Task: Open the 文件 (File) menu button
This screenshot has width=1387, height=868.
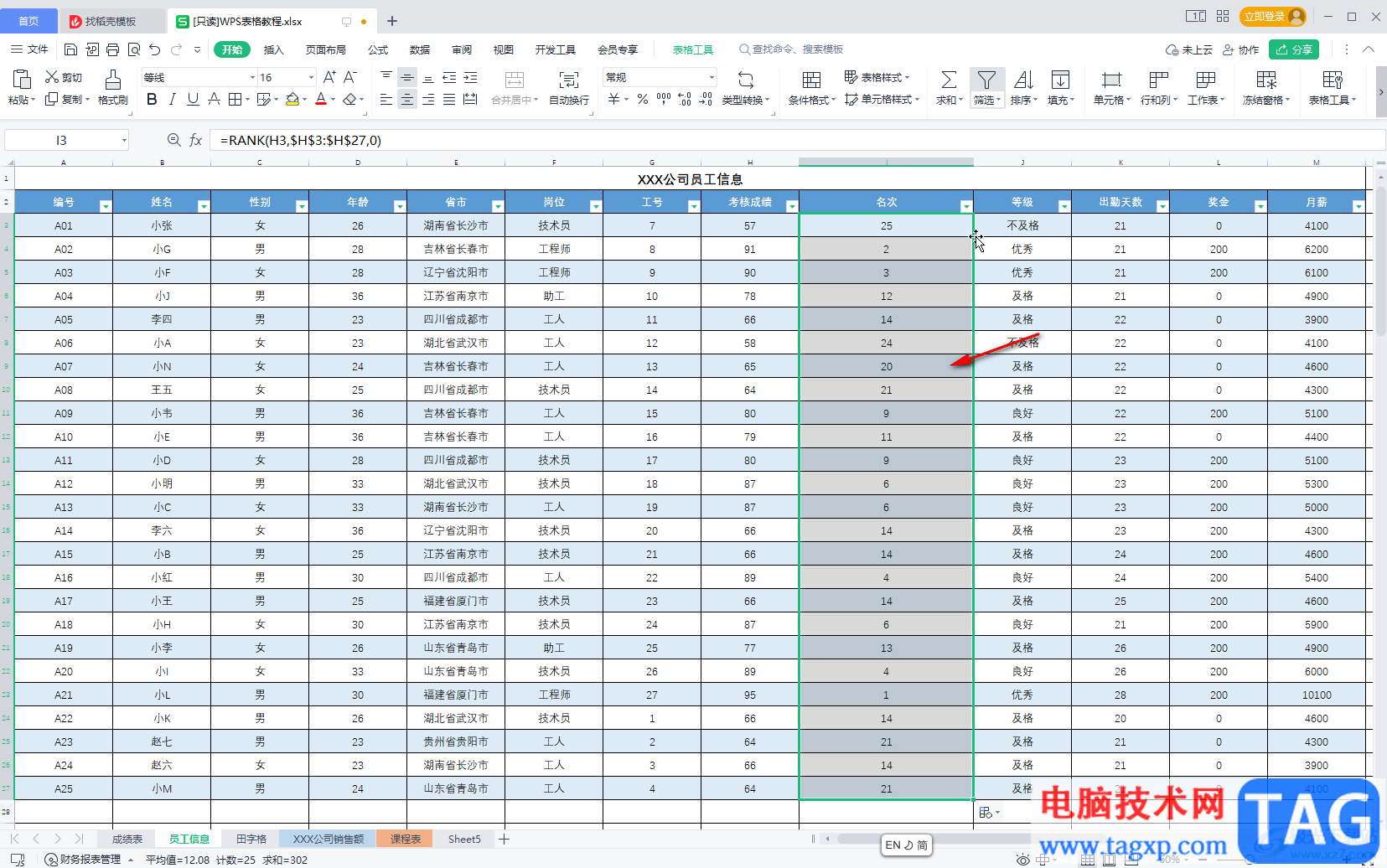Action: click(29, 49)
